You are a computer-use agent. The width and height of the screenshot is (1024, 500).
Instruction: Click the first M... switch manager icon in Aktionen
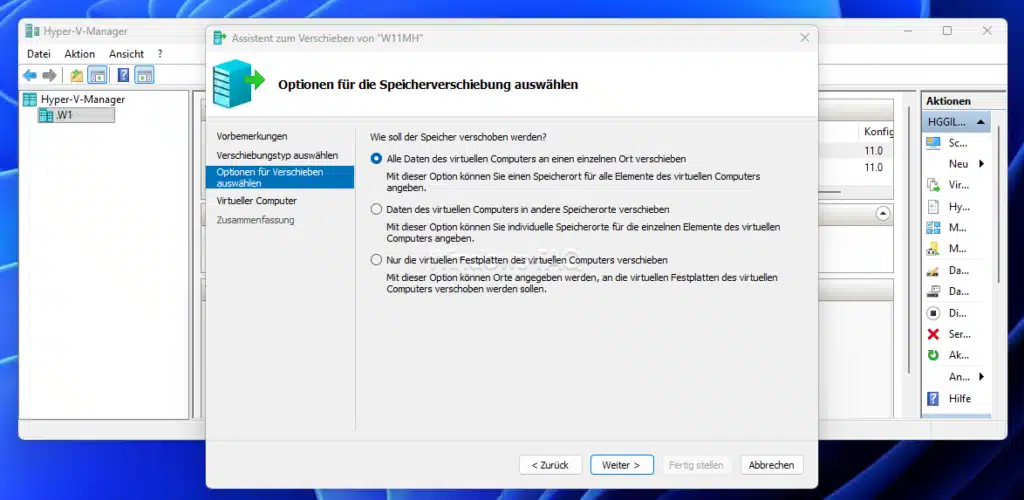[x=933, y=228]
